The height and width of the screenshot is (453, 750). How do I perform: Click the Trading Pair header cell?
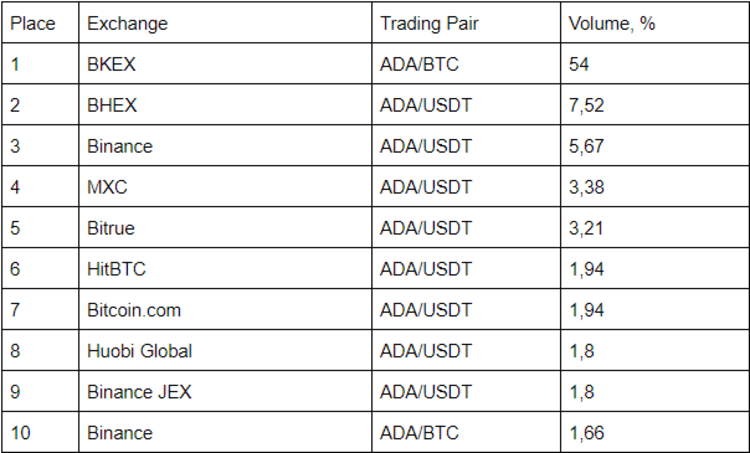click(x=429, y=23)
